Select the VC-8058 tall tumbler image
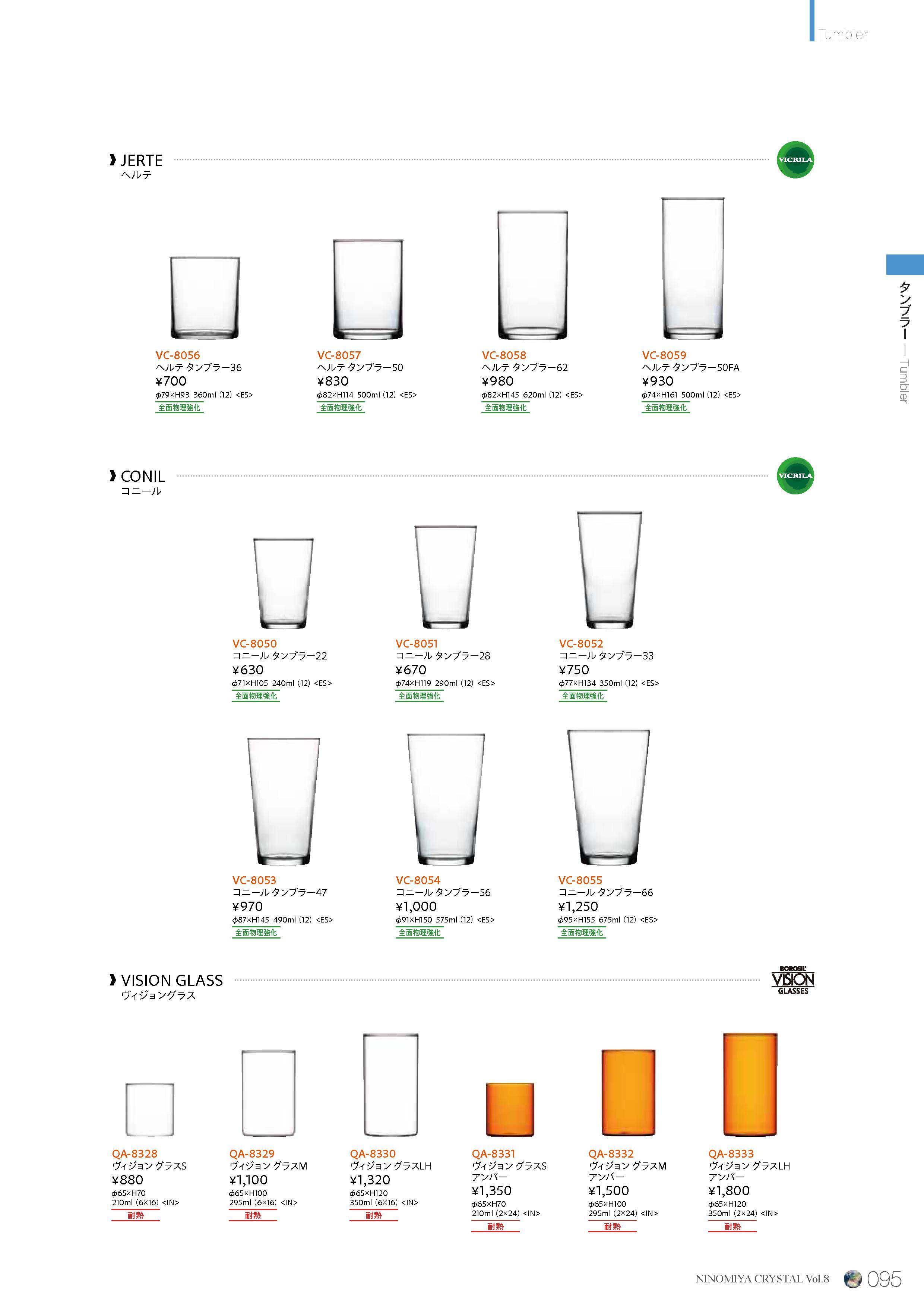Screen dimensions: 924x1307 click(x=532, y=275)
